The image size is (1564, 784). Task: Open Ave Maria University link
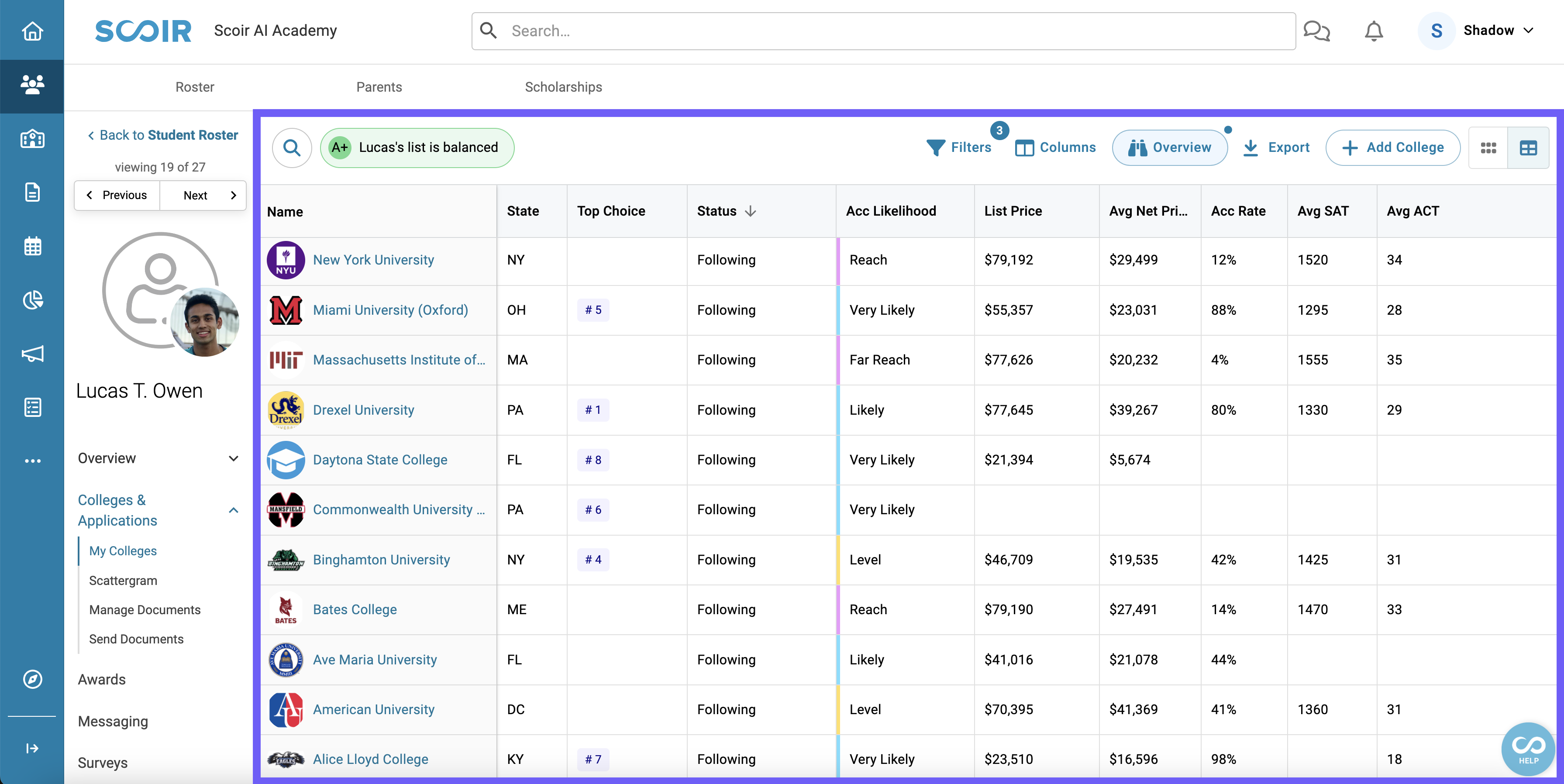pyautogui.click(x=375, y=660)
